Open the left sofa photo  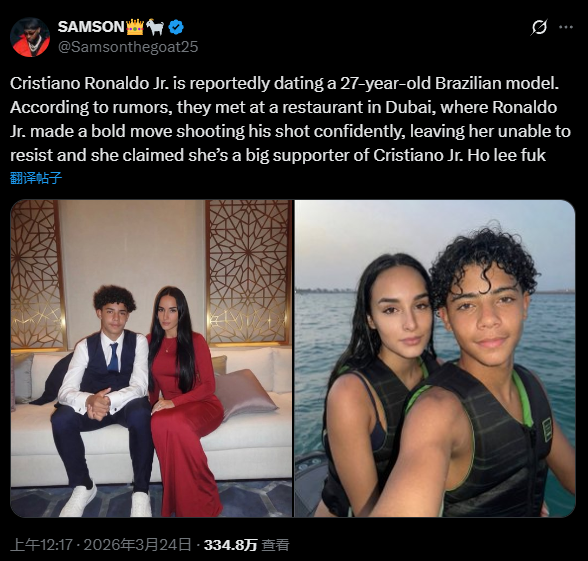click(x=152, y=358)
